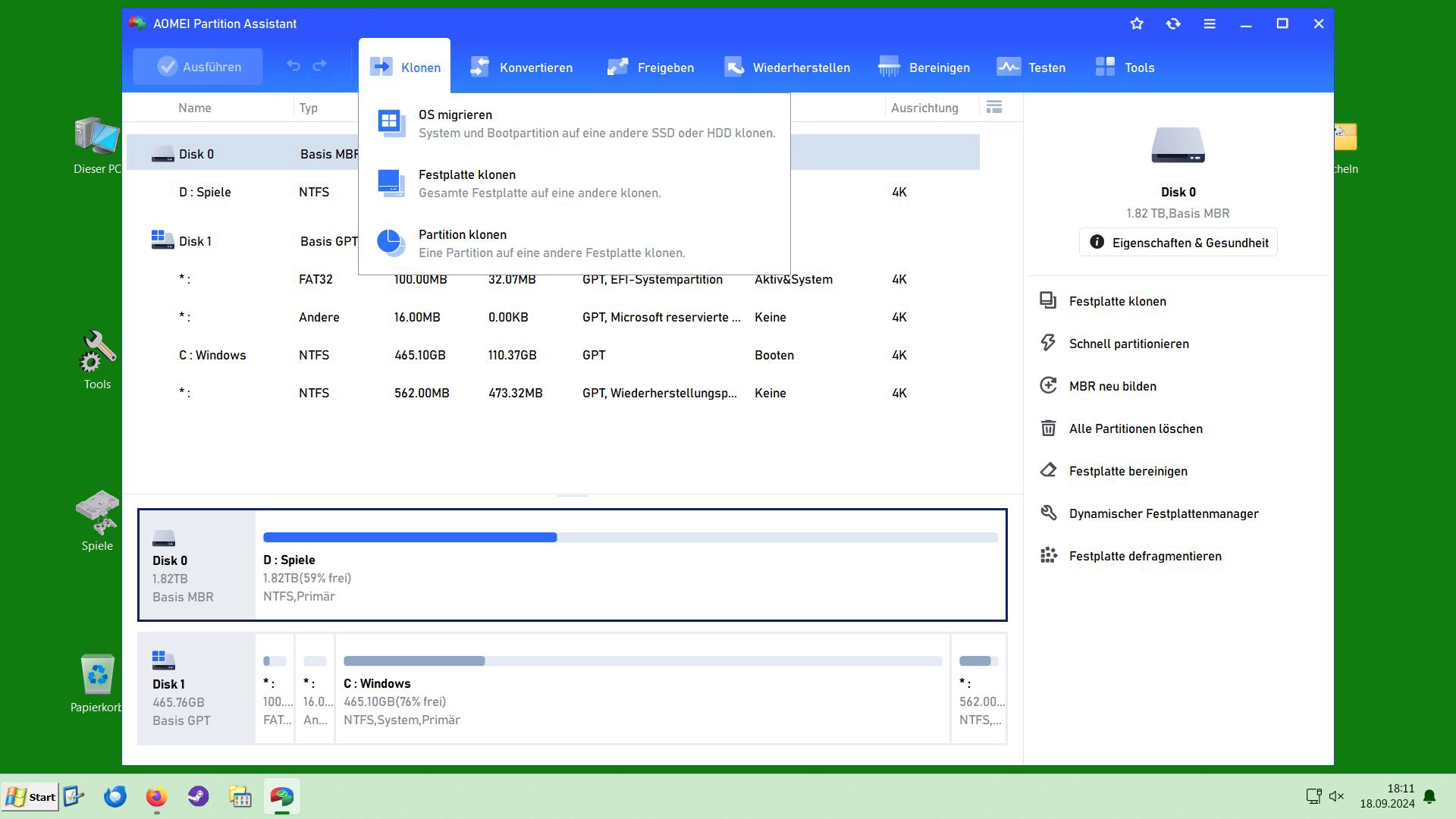
Task: Click Alle Partitionen löschen link
Action: tap(1135, 428)
